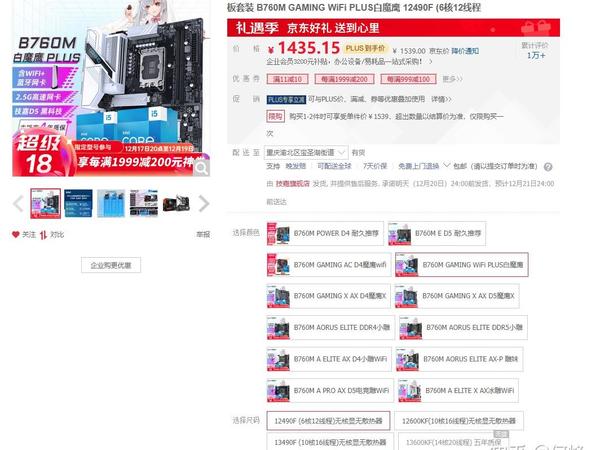
Task: Open the Gigabyte flagship store link
Action: coord(293,184)
